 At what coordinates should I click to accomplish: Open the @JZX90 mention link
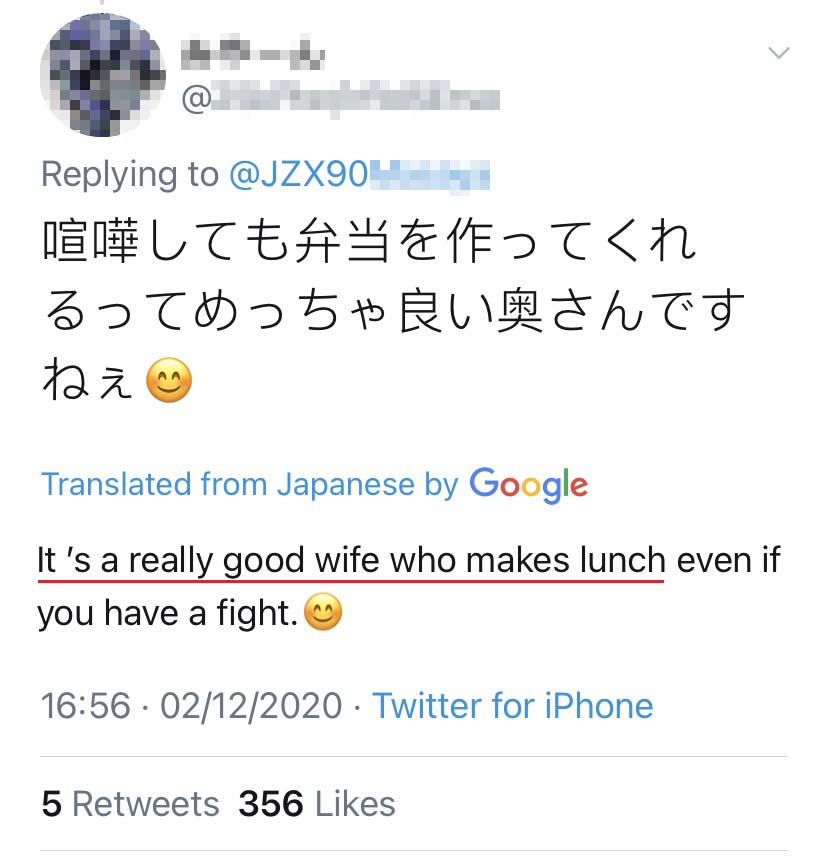click(x=359, y=175)
